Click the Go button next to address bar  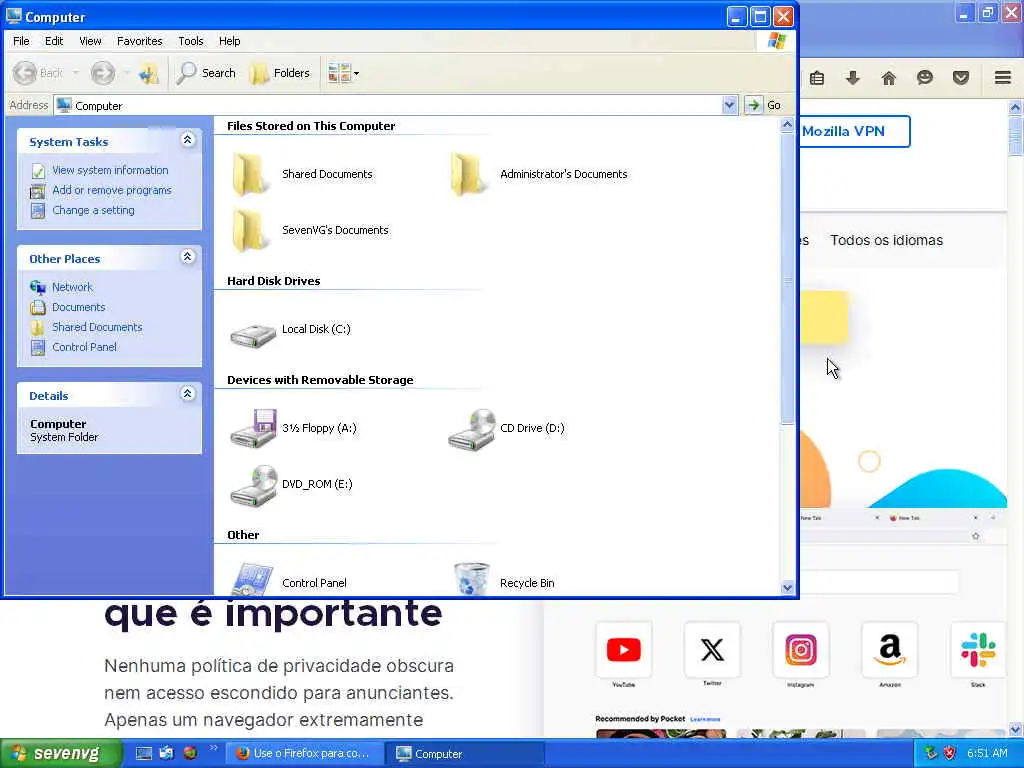763,104
